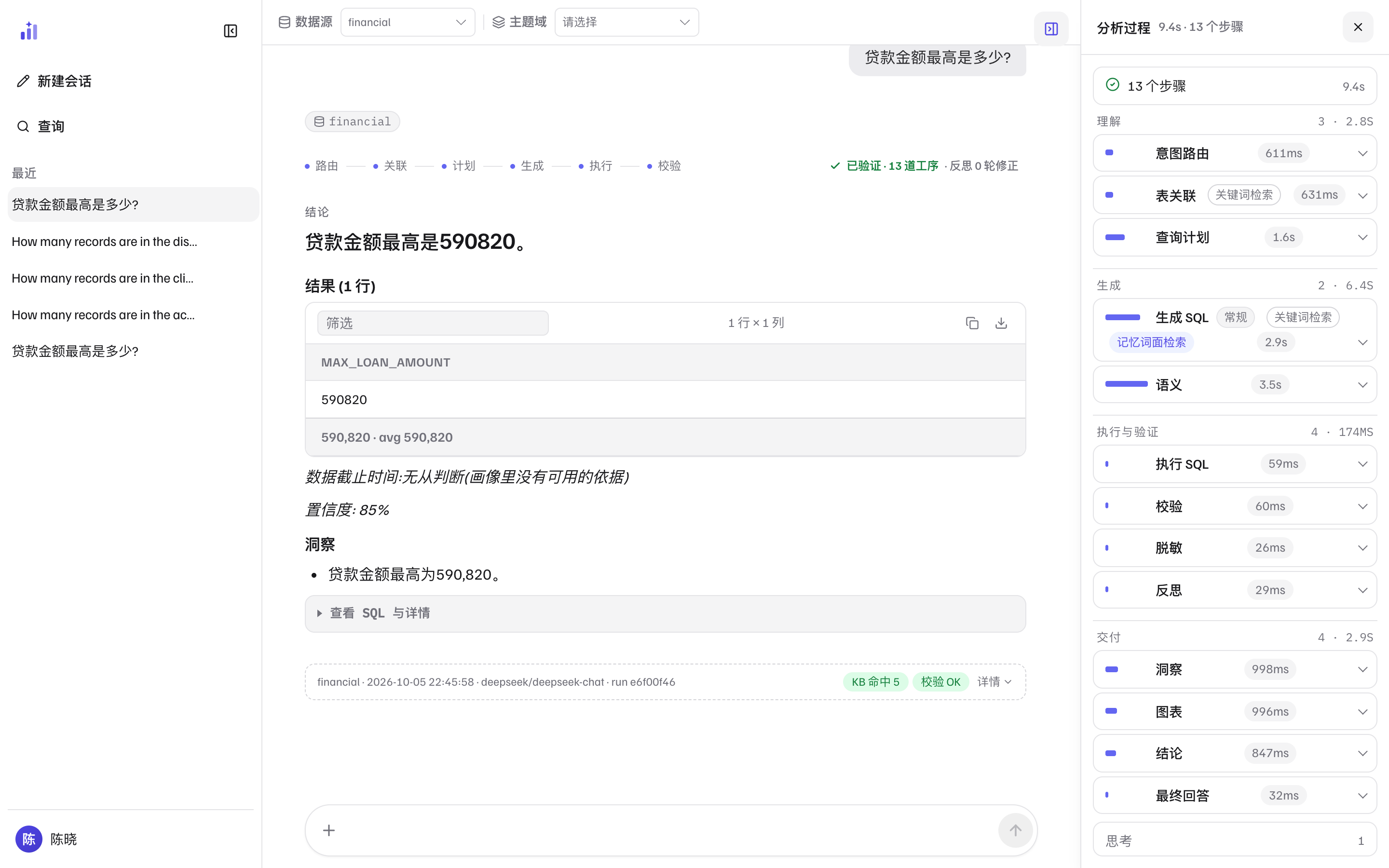Open the 详情 dropdown in the footer
Screen dimensions: 1389x868
pyautogui.click(x=994, y=681)
